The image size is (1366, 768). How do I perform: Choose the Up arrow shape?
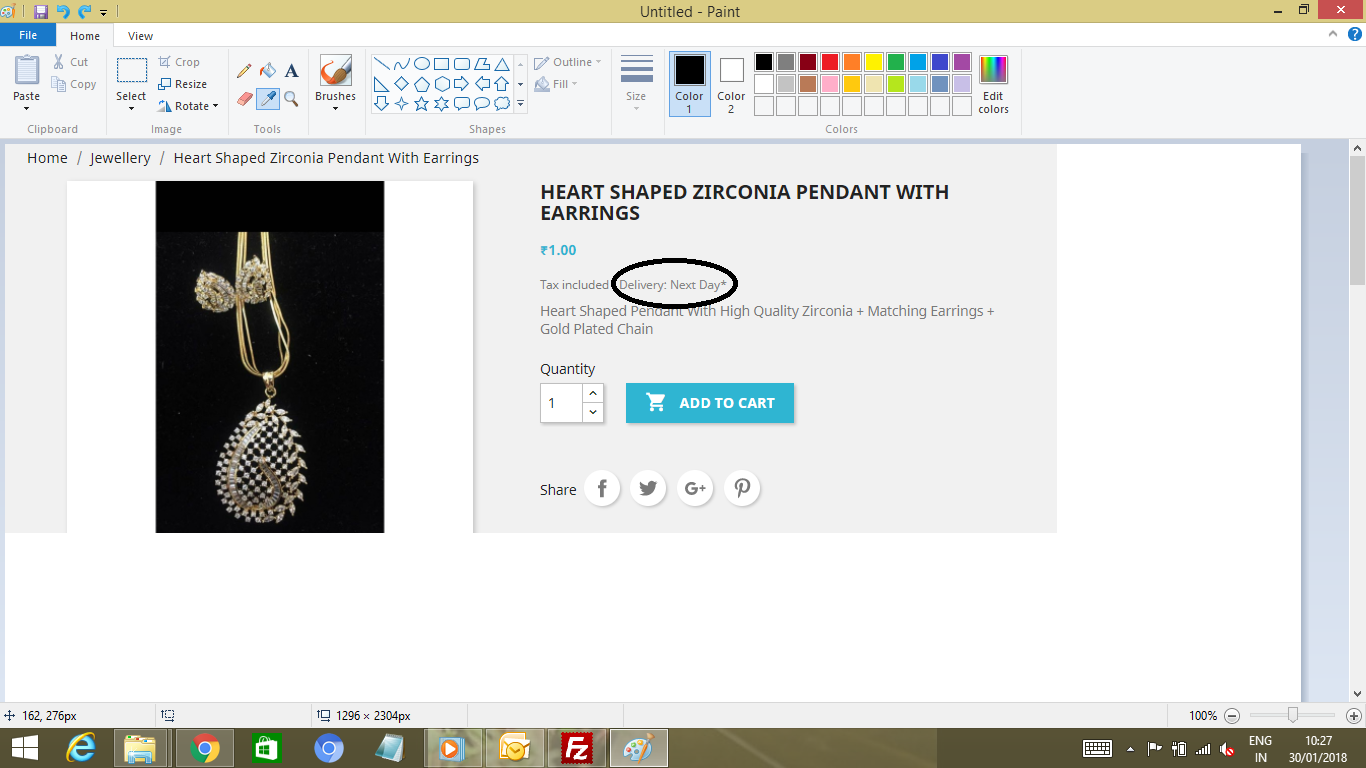click(x=501, y=84)
